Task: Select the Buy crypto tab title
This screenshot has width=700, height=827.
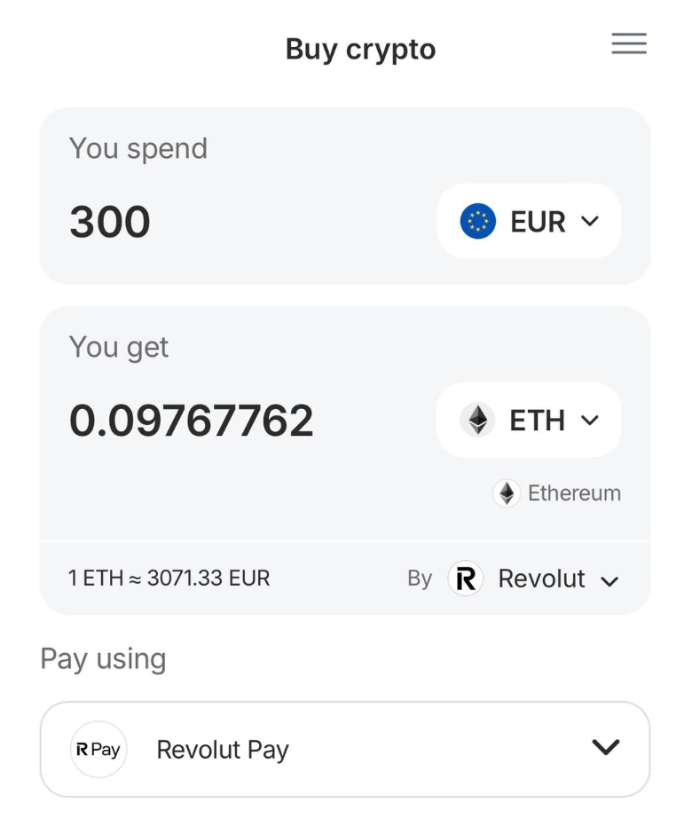Action: [360, 48]
